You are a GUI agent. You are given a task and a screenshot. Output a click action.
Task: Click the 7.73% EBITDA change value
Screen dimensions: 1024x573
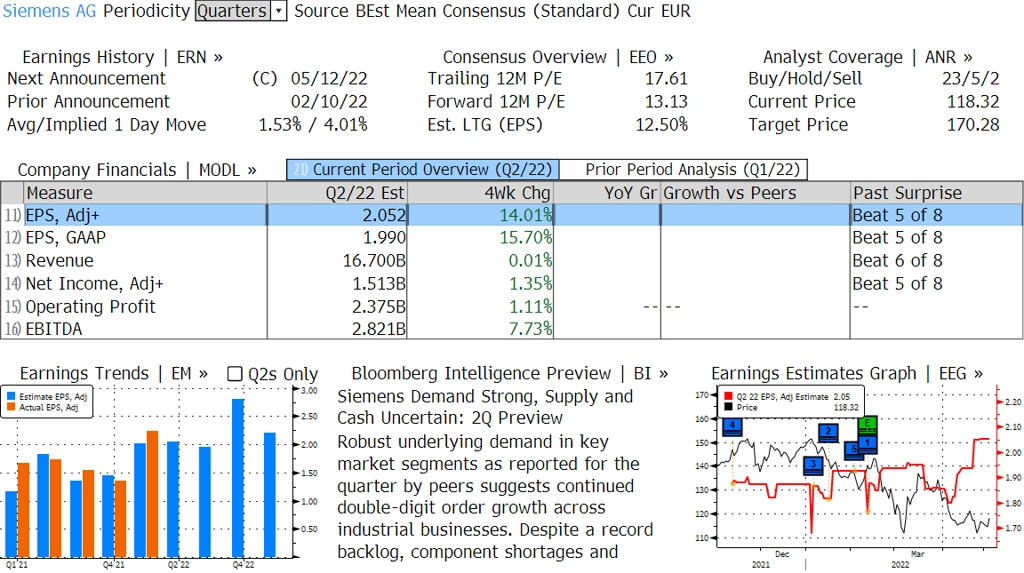coord(530,329)
